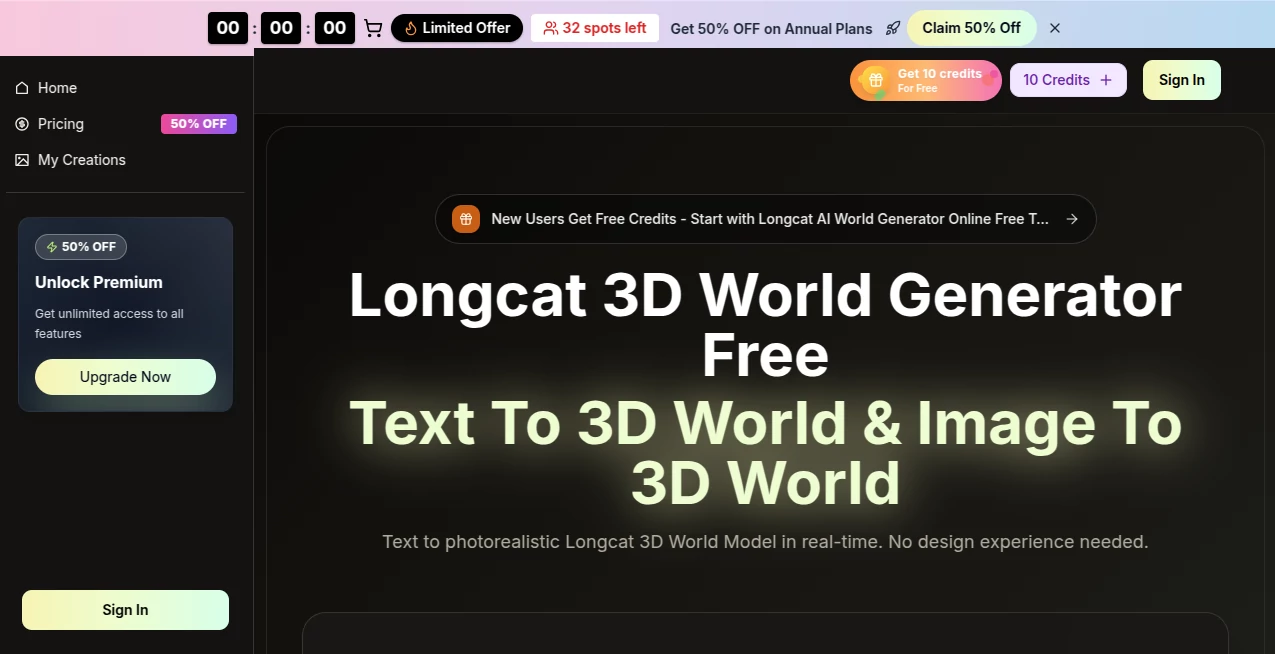1275x654 pixels.
Task: Expand the free credits banner via its arrow
Action: point(1072,218)
